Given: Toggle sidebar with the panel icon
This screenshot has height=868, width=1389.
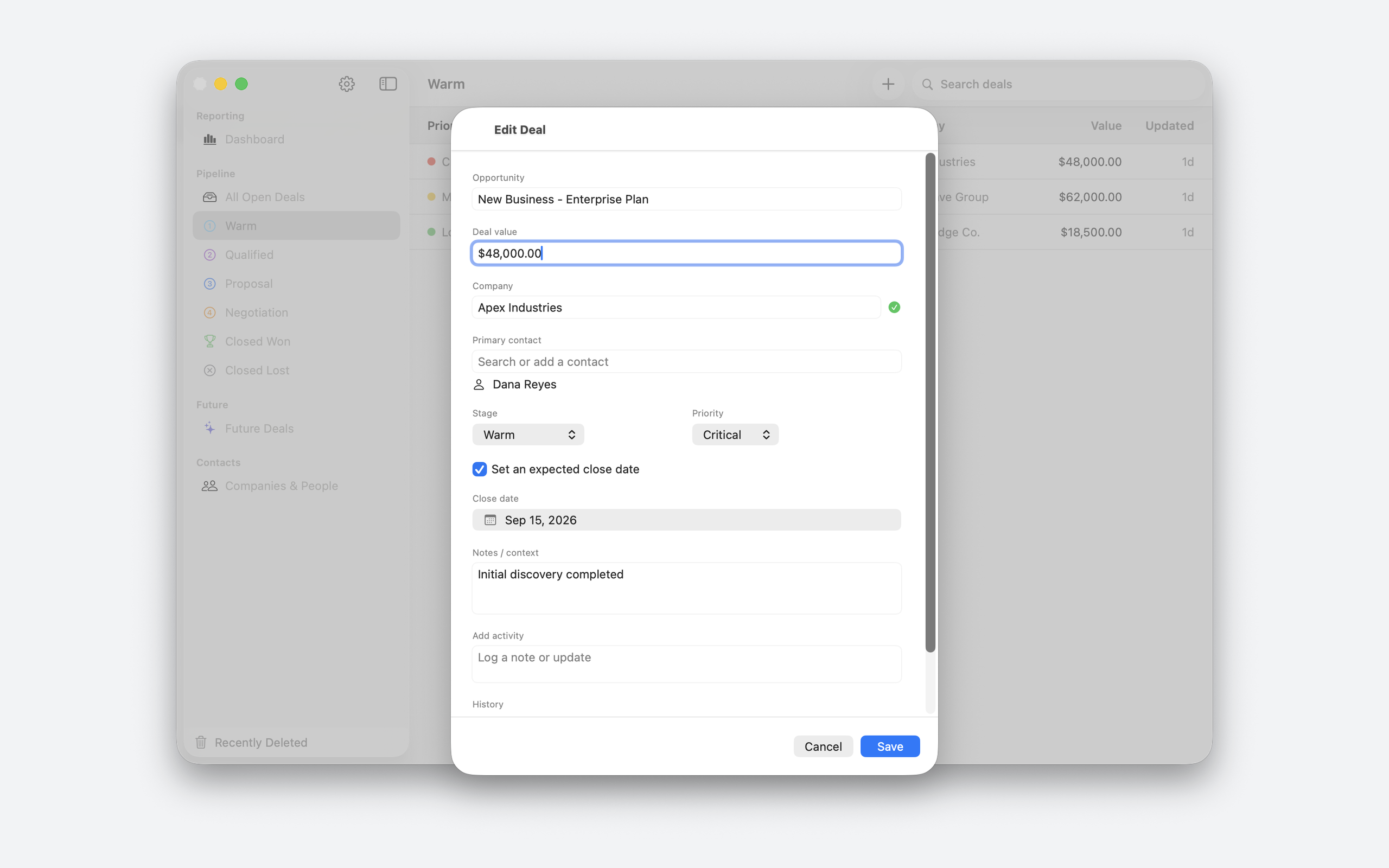Looking at the screenshot, I should 388,84.
